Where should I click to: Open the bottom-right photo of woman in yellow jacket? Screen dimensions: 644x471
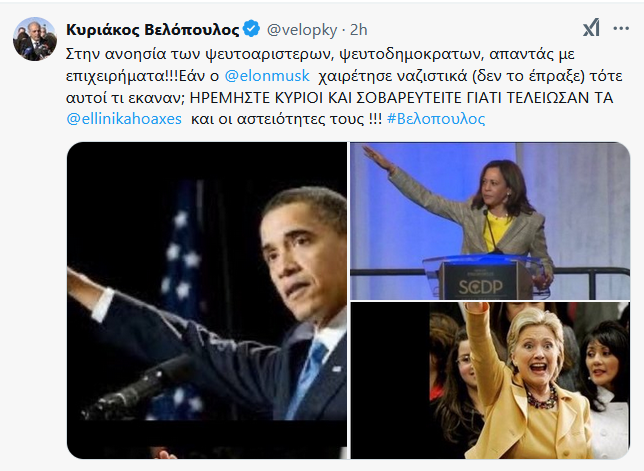pos(490,381)
